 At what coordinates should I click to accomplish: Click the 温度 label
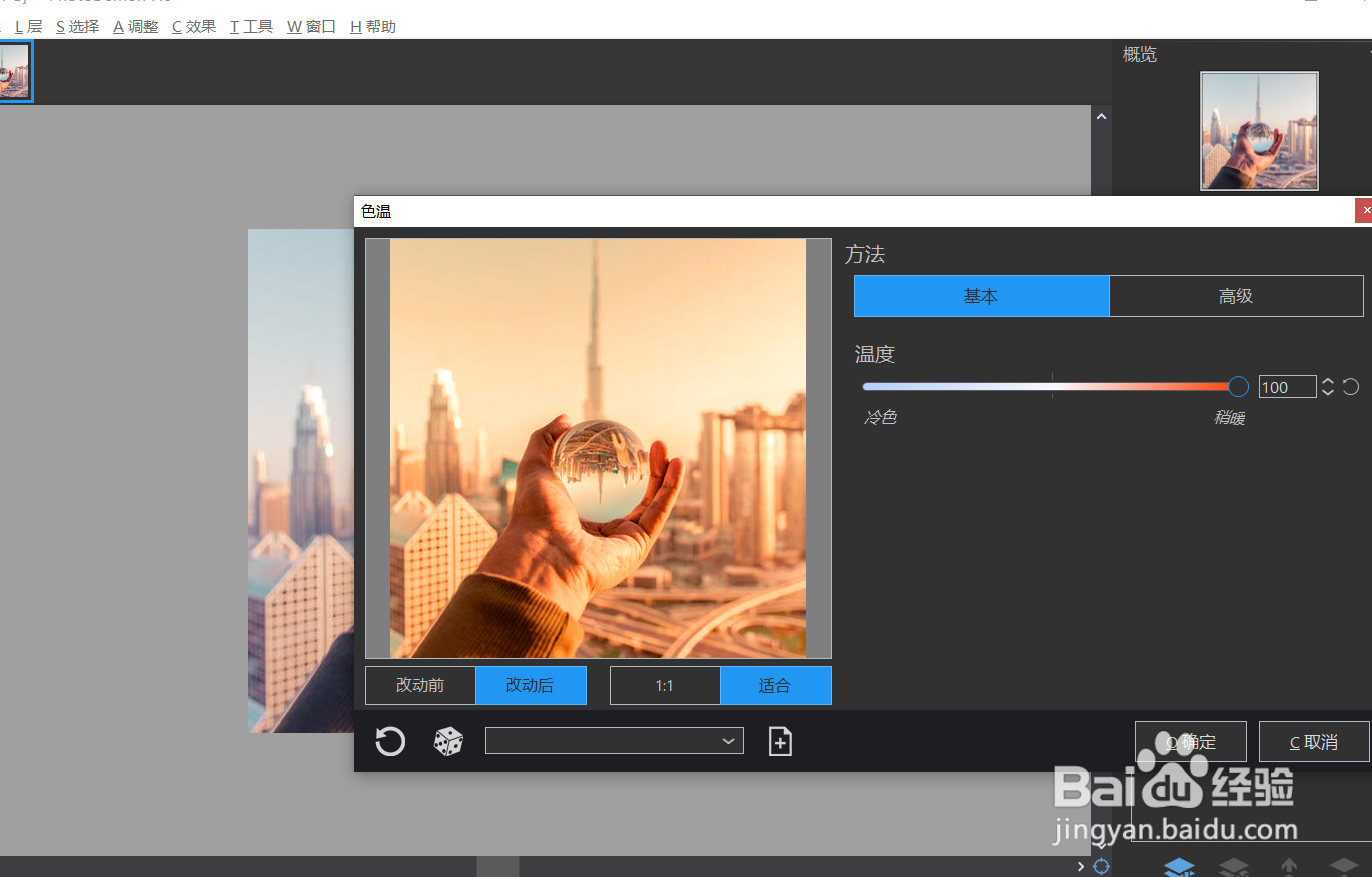click(875, 354)
